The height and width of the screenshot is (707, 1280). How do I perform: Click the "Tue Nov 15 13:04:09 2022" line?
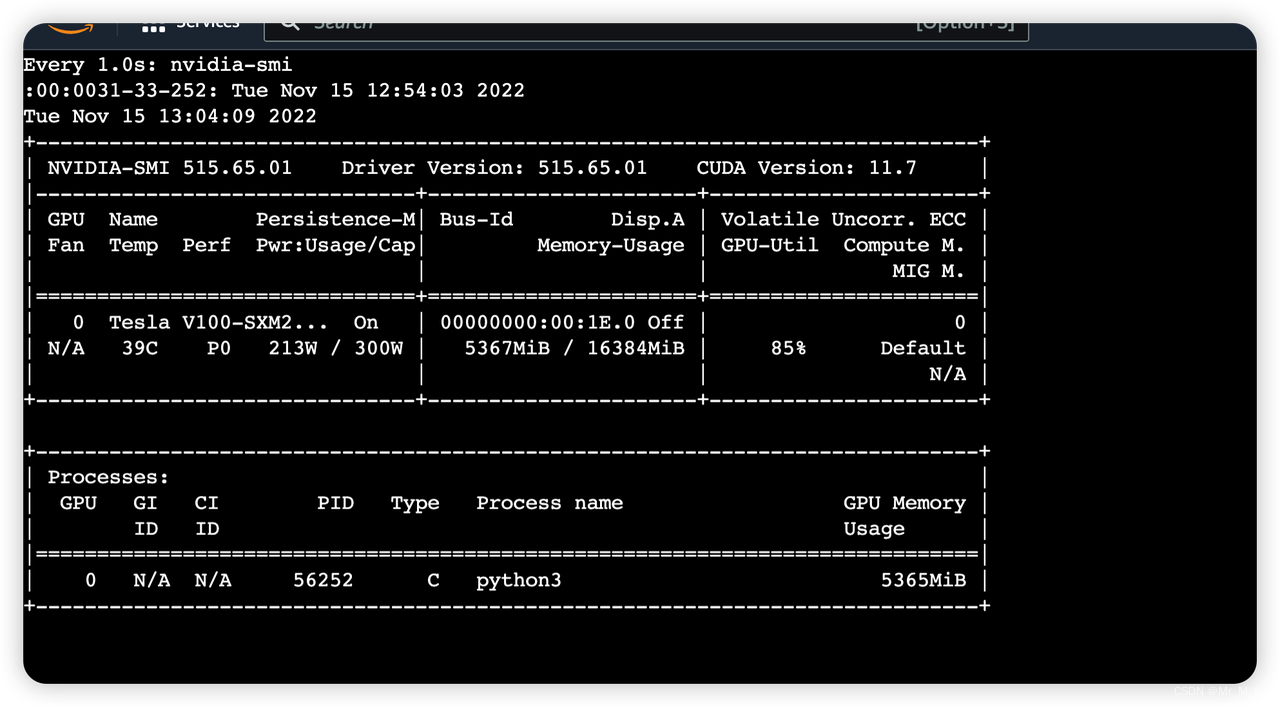click(170, 116)
